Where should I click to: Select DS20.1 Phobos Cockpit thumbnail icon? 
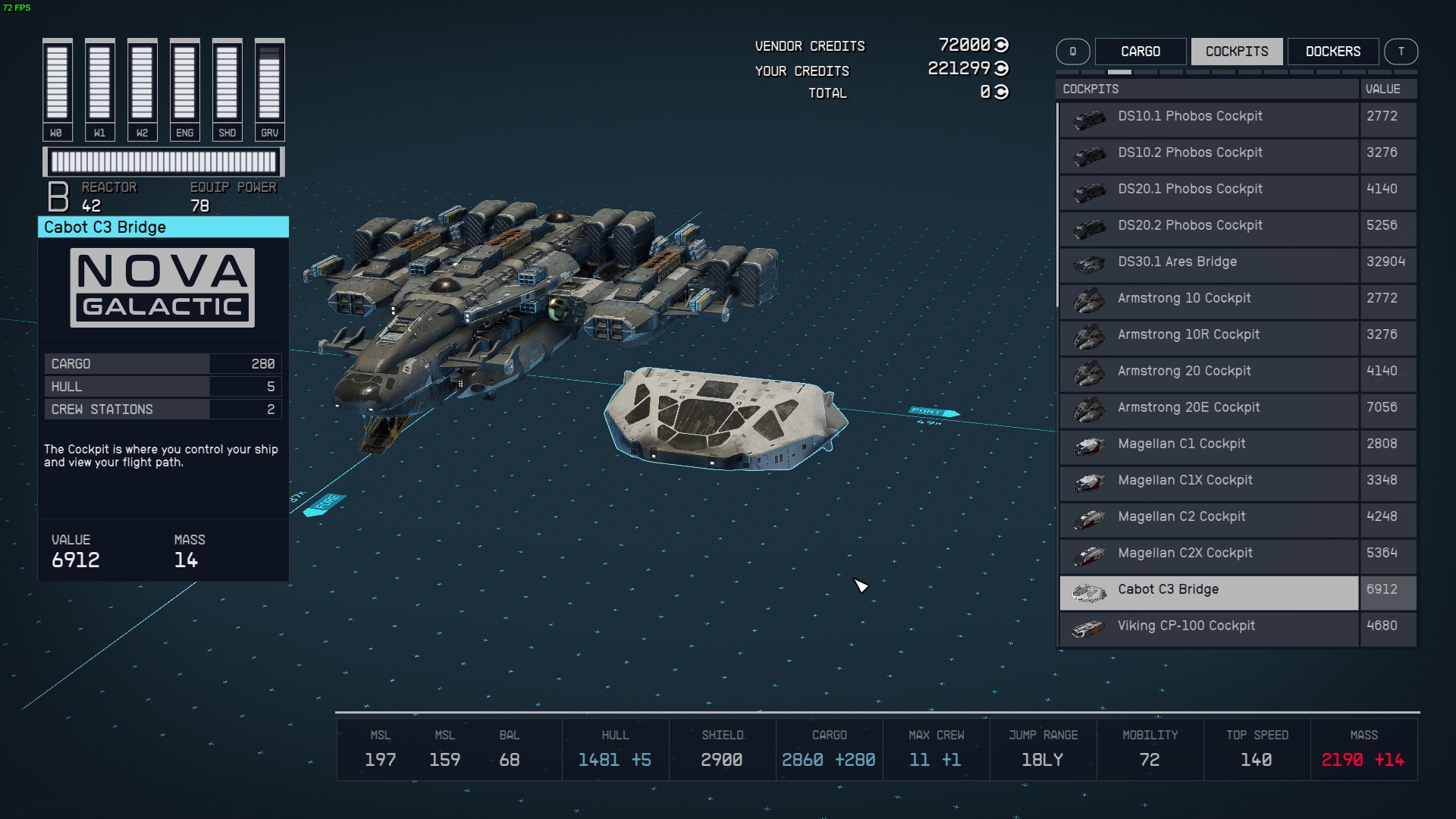[x=1089, y=193]
